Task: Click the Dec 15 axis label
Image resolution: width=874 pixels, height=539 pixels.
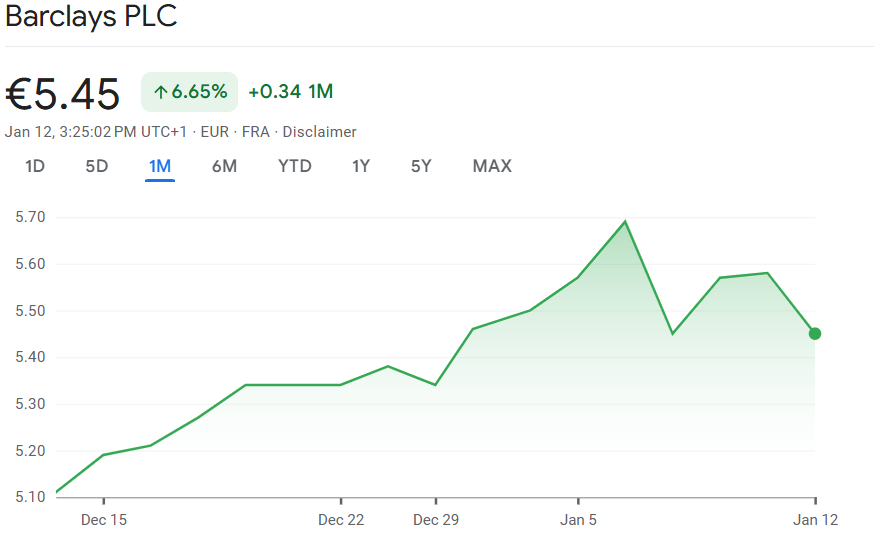Action: pos(104,520)
